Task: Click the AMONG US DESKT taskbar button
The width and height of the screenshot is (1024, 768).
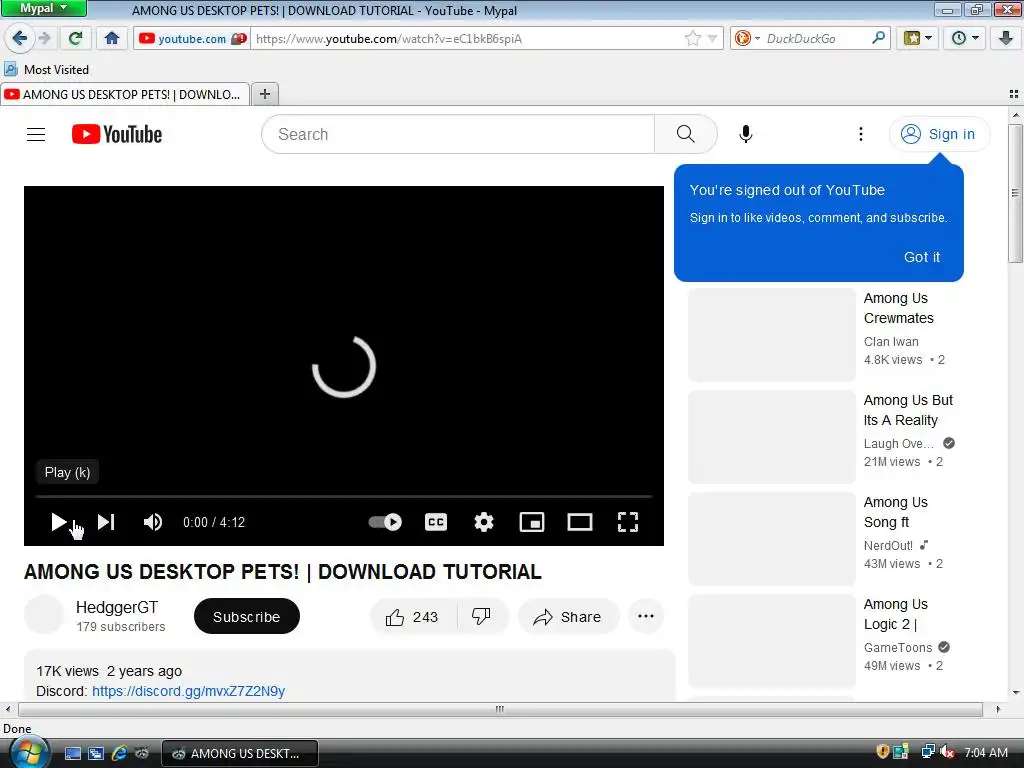Action: click(240, 754)
